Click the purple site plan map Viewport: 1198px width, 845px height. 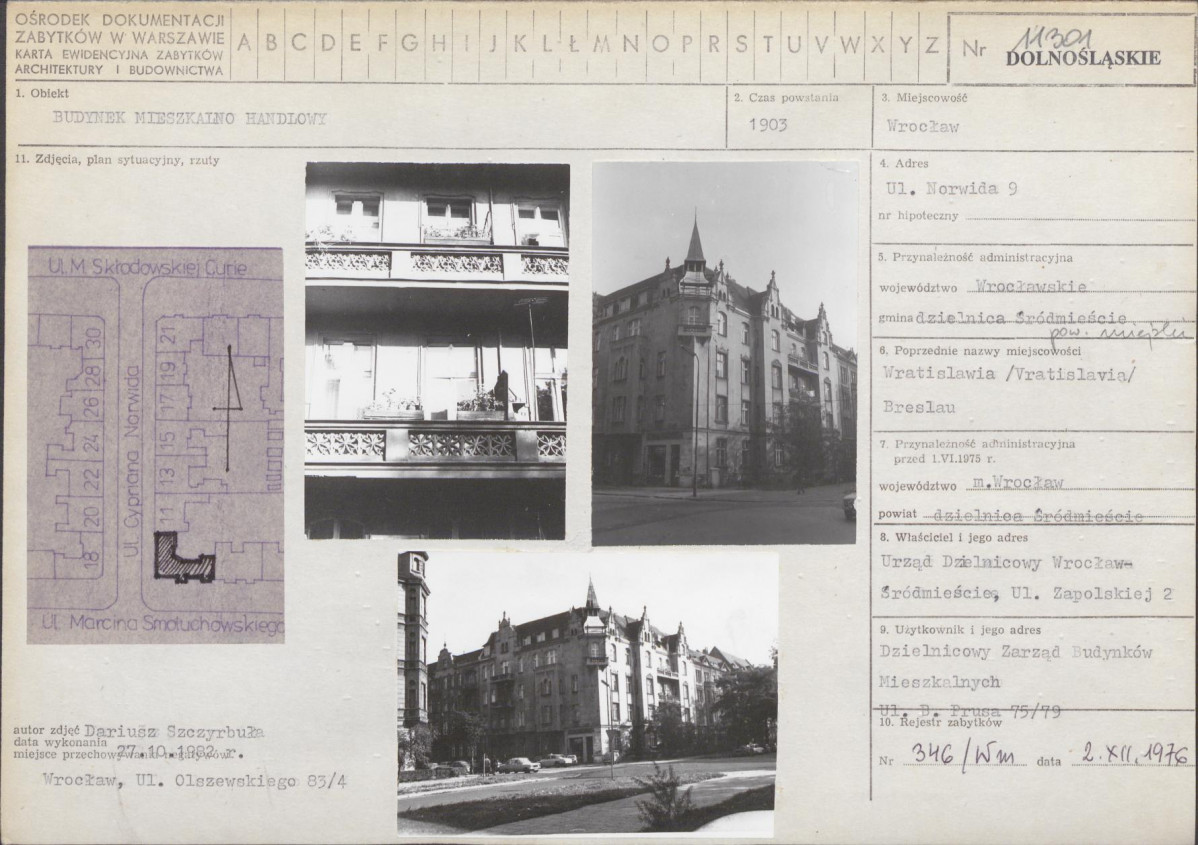click(156, 445)
